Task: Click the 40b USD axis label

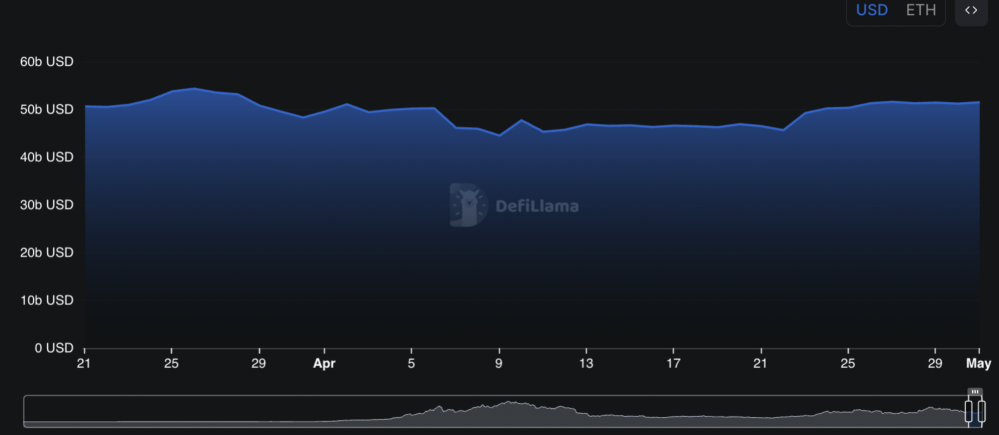Action: (47, 157)
